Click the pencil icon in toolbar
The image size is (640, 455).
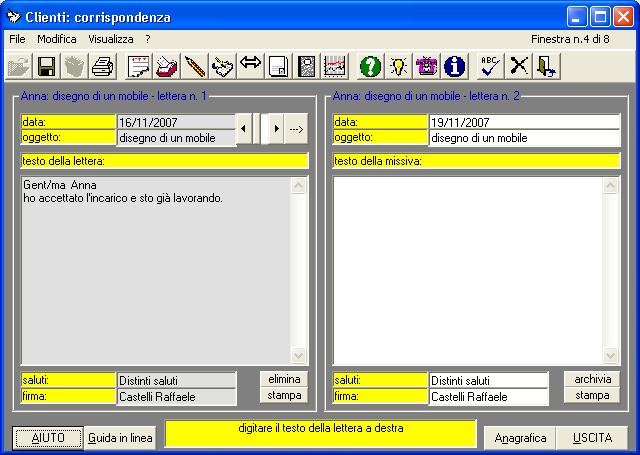click(x=194, y=66)
